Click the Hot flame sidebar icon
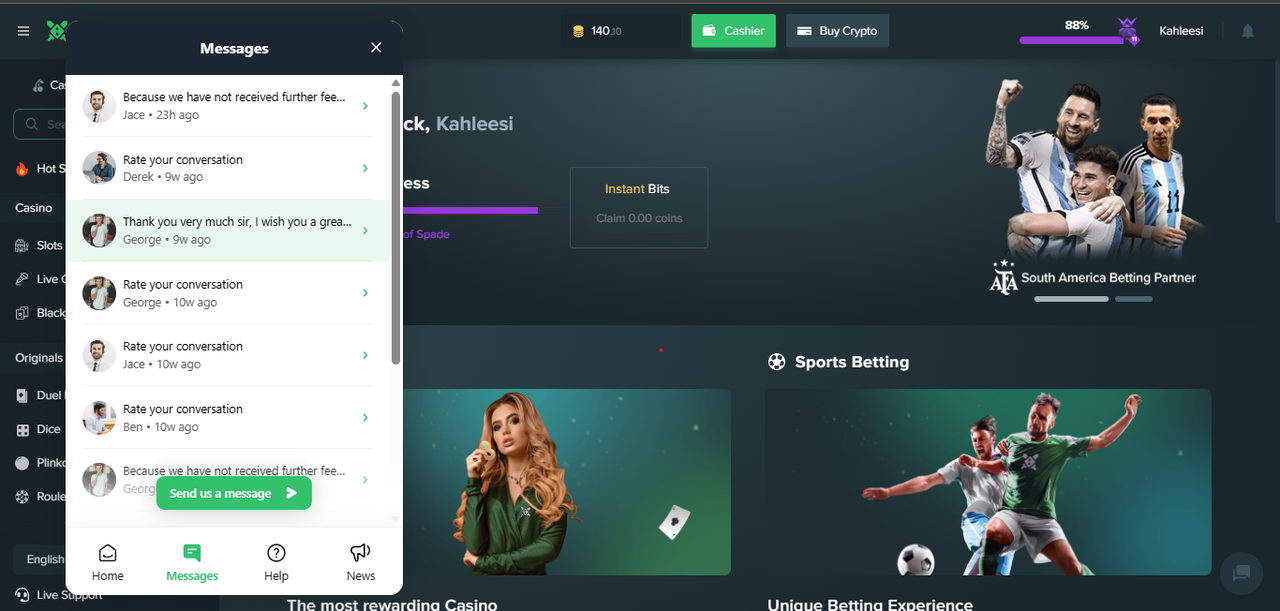Viewport: 1280px width, 611px height. click(22, 168)
